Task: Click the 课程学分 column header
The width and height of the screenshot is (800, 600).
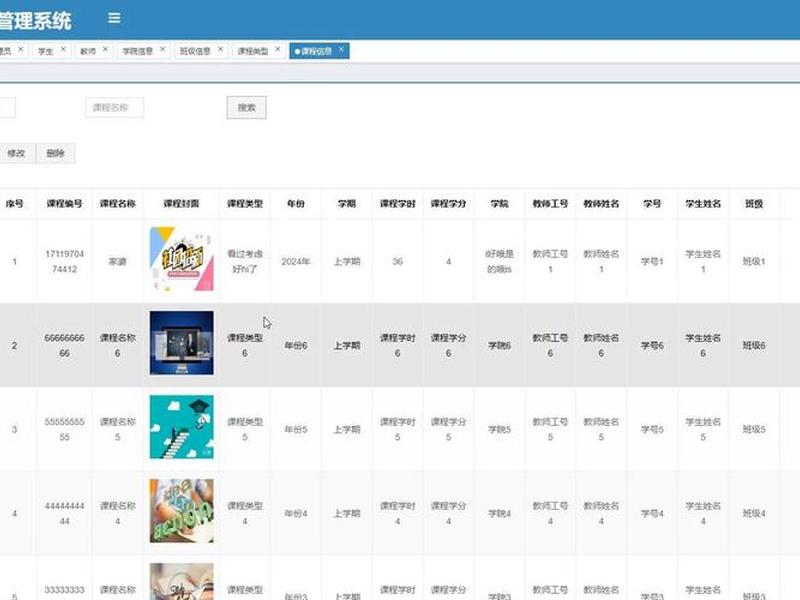Action: (448, 204)
